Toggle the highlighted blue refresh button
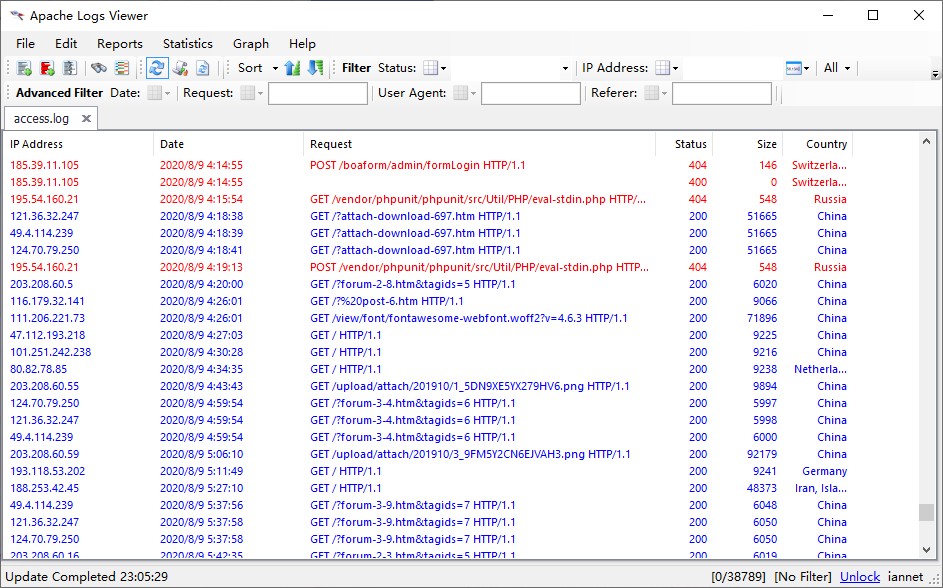The image size is (943, 588). click(157, 68)
